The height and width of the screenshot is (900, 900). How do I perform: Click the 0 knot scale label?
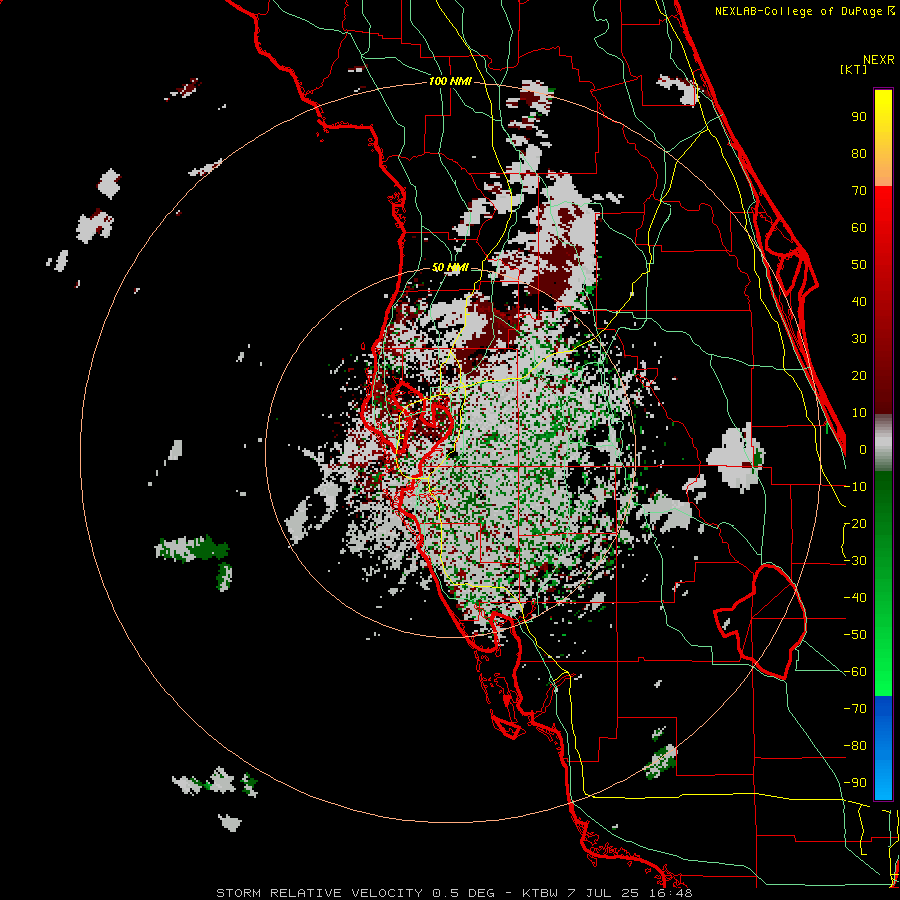tap(863, 449)
